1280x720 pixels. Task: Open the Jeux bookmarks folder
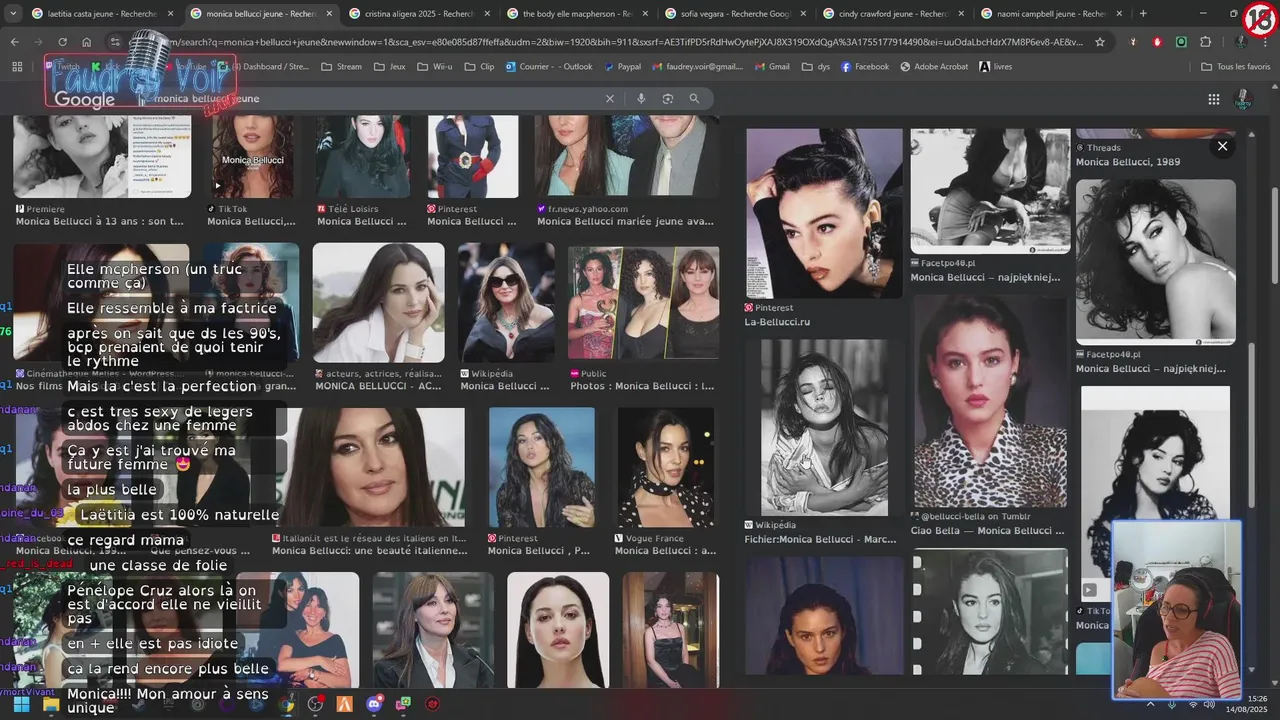(x=389, y=67)
